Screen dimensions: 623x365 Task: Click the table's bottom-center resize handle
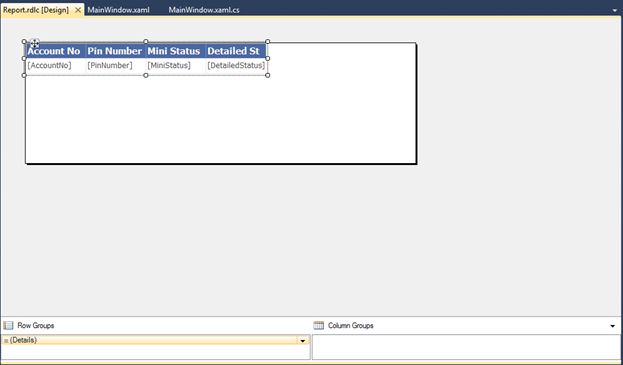pos(146,75)
